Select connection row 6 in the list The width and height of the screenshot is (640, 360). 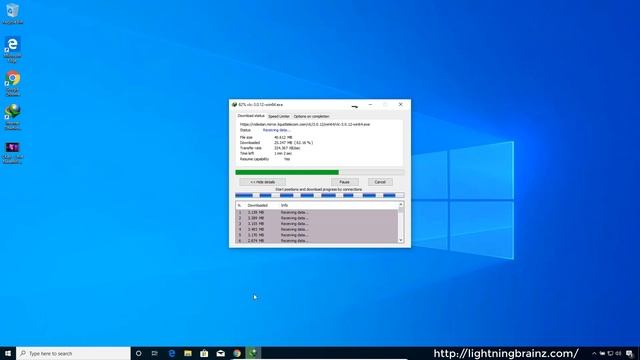point(317,241)
